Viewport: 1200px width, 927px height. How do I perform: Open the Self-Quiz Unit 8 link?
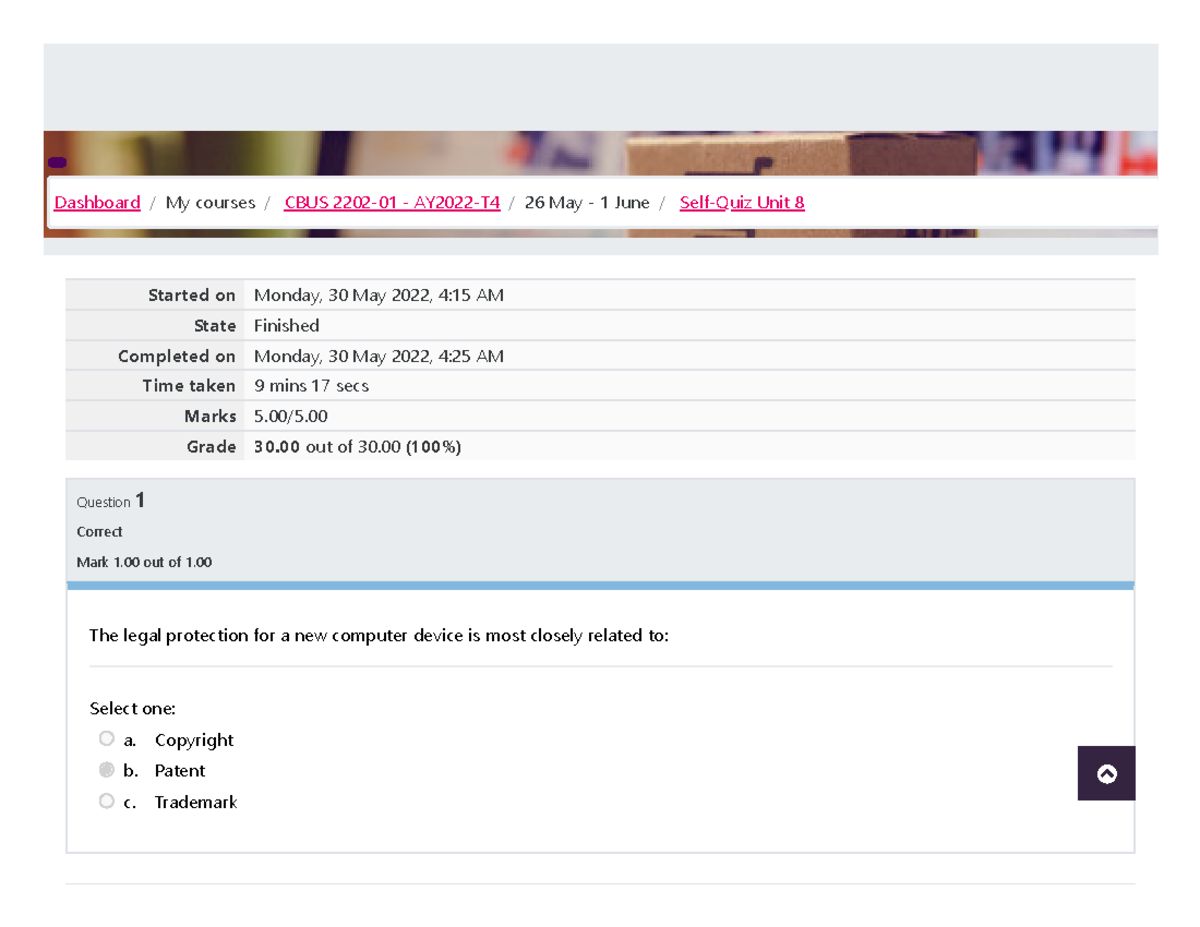tap(741, 202)
